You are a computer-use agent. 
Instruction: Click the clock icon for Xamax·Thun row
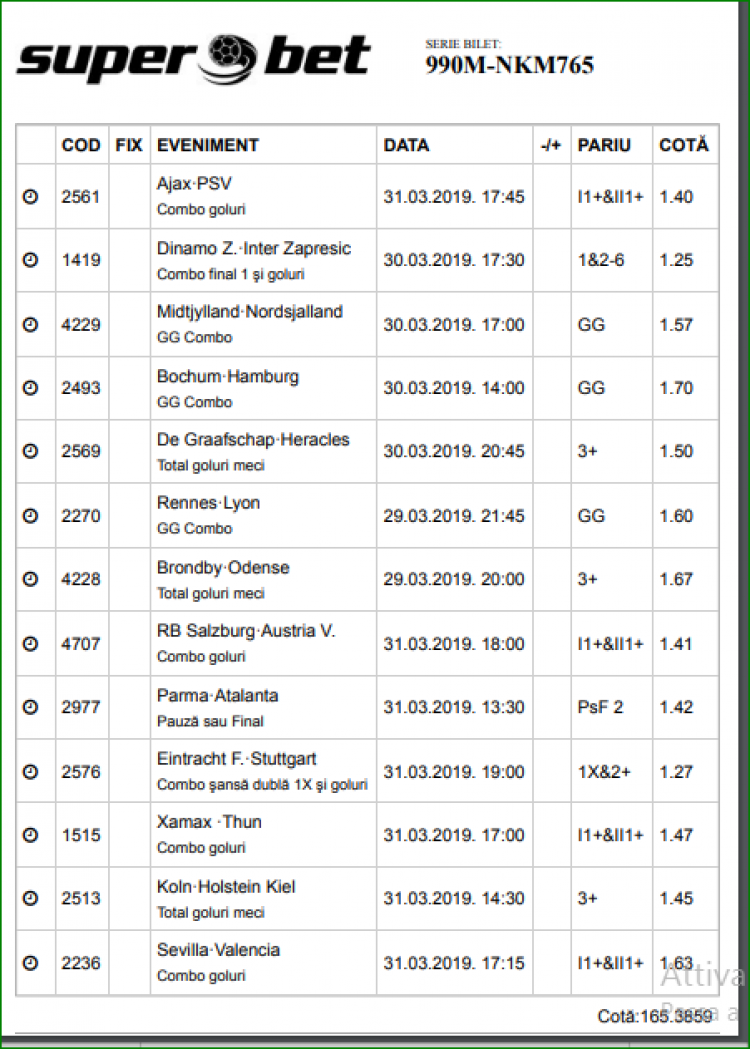point(30,835)
